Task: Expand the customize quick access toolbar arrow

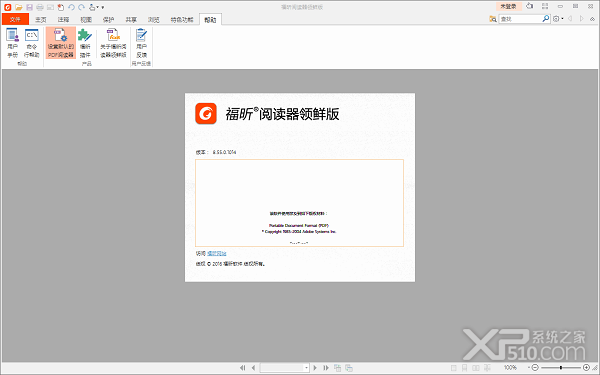Action: 103,7
